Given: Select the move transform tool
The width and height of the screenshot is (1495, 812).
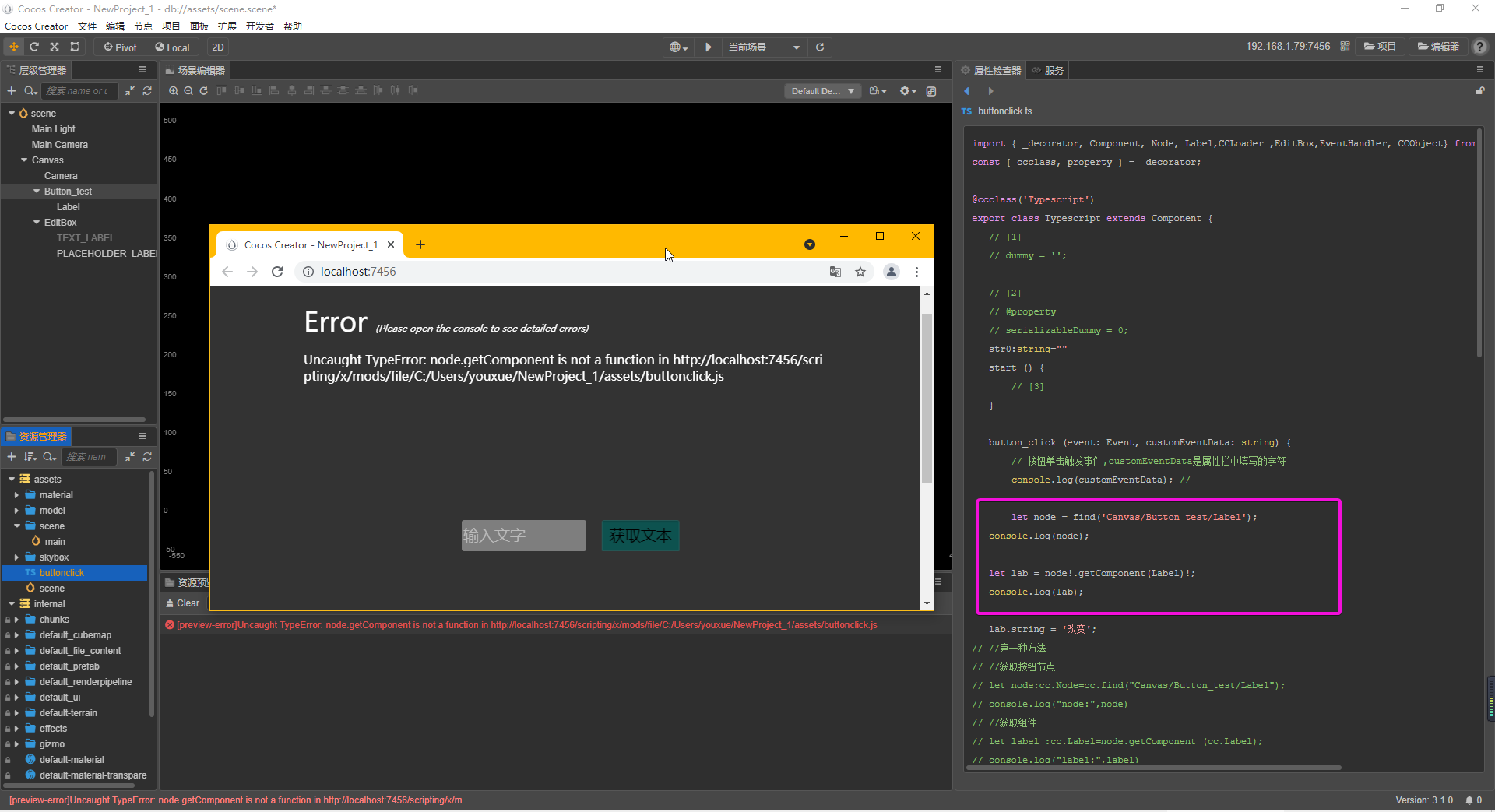Looking at the screenshot, I should 13,47.
